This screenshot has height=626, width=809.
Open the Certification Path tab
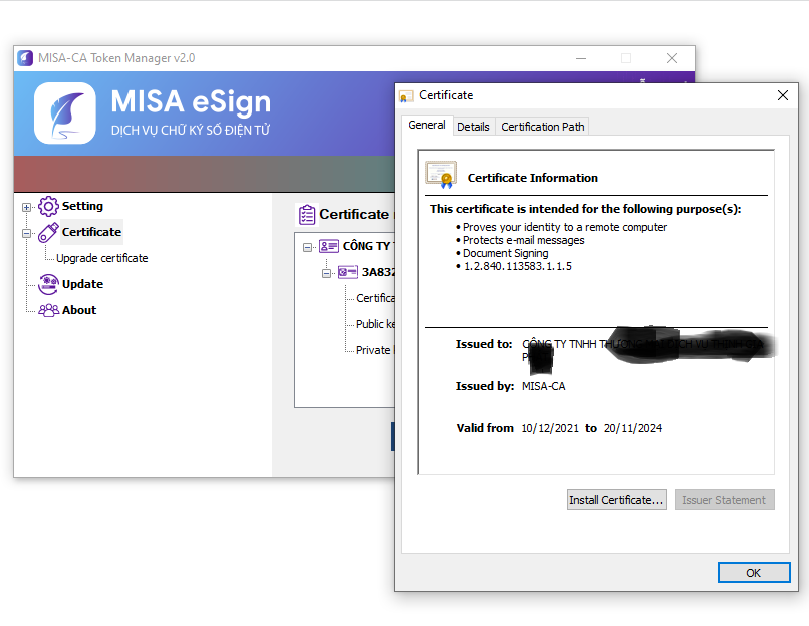point(543,127)
